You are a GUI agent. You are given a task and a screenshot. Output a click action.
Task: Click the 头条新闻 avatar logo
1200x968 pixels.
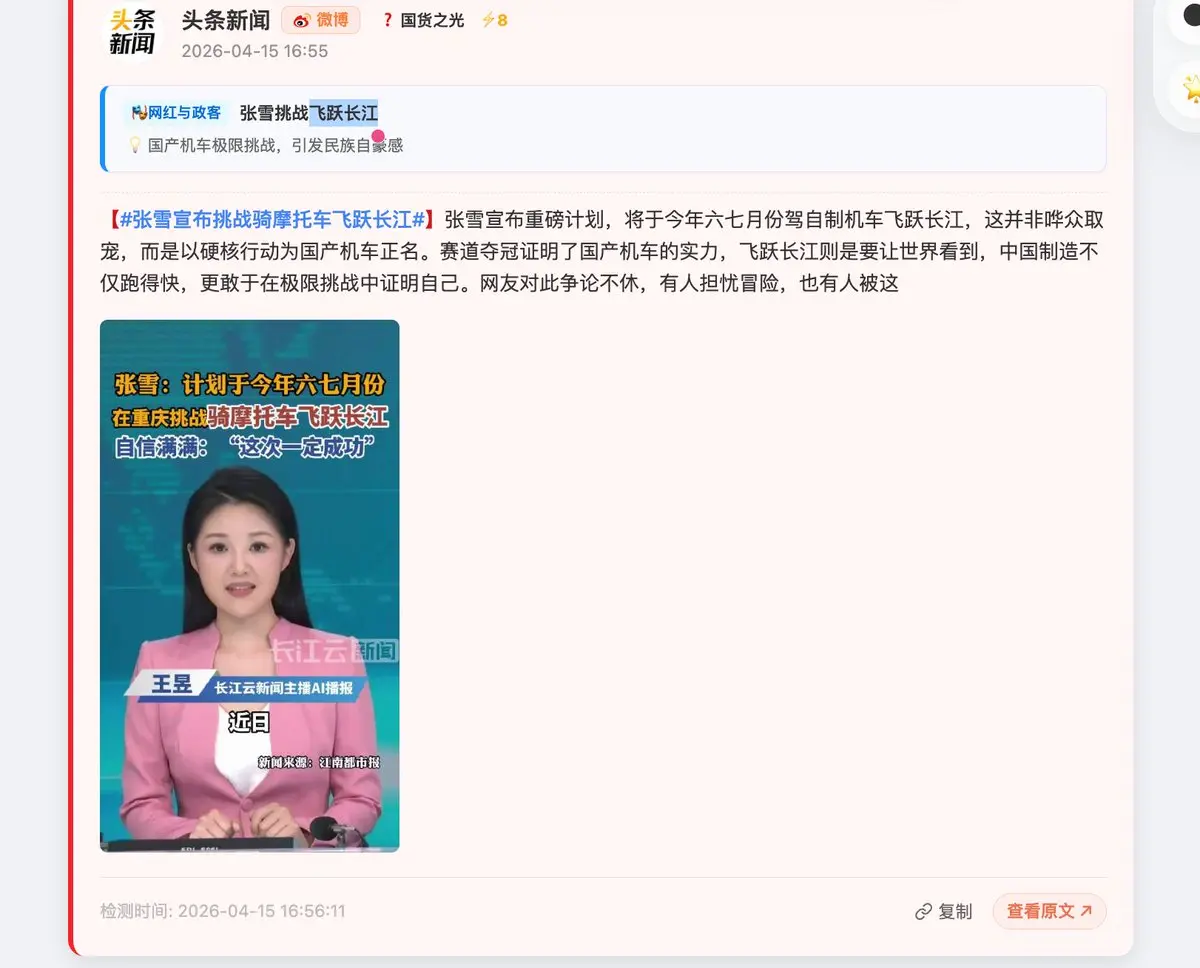pos(132,31)
